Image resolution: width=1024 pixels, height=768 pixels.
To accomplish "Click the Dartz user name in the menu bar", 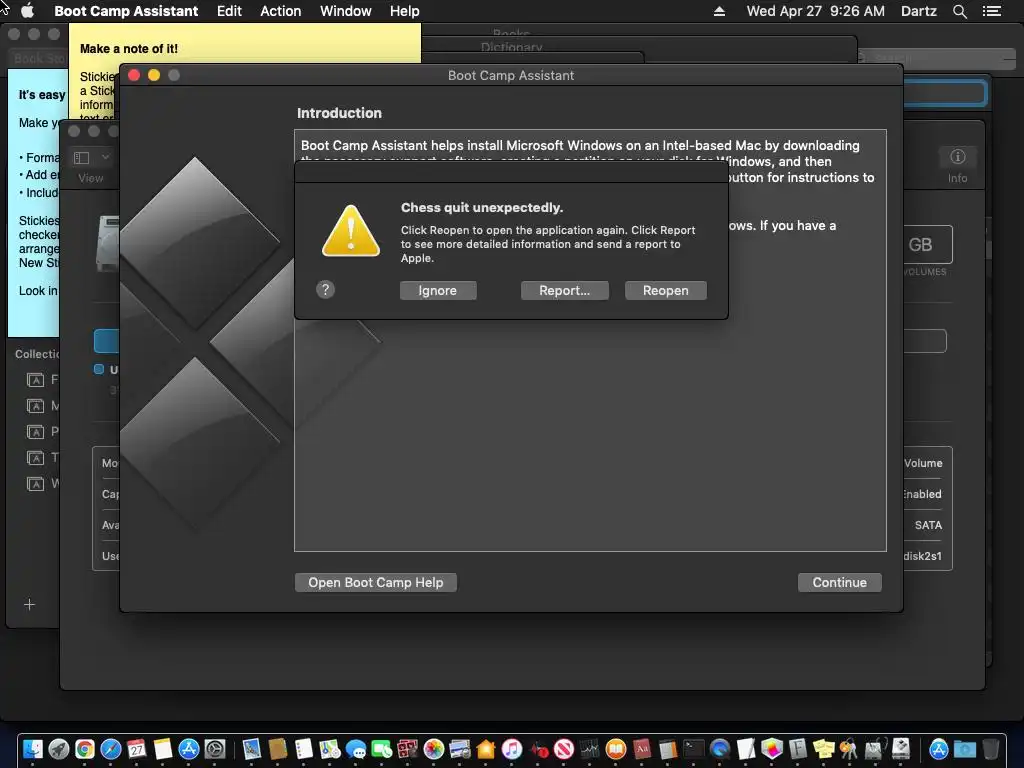I will point(918,11).
